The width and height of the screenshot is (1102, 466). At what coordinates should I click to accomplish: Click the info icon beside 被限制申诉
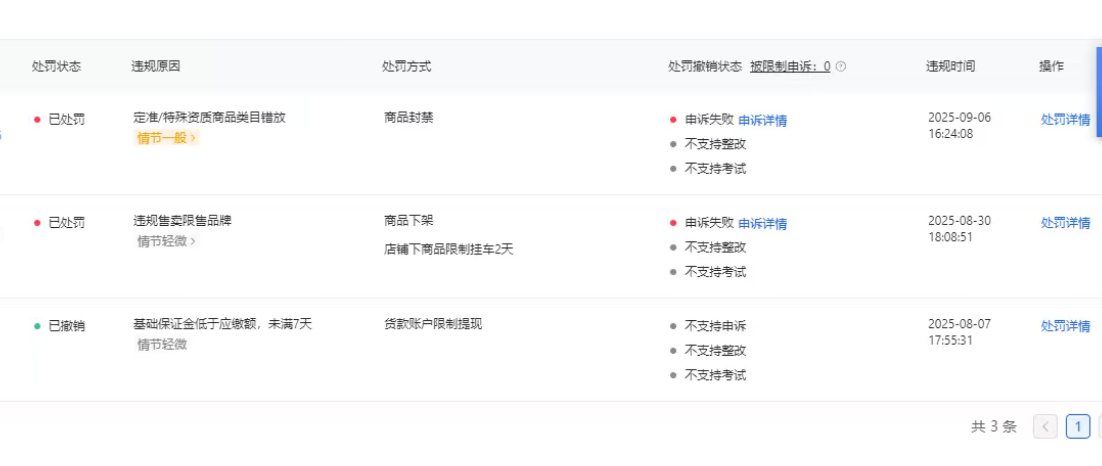841,67
